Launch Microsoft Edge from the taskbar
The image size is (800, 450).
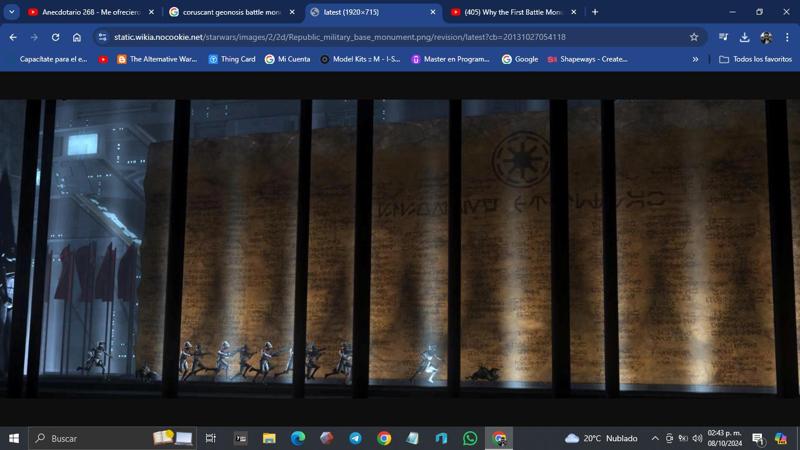tap(298, 438)
